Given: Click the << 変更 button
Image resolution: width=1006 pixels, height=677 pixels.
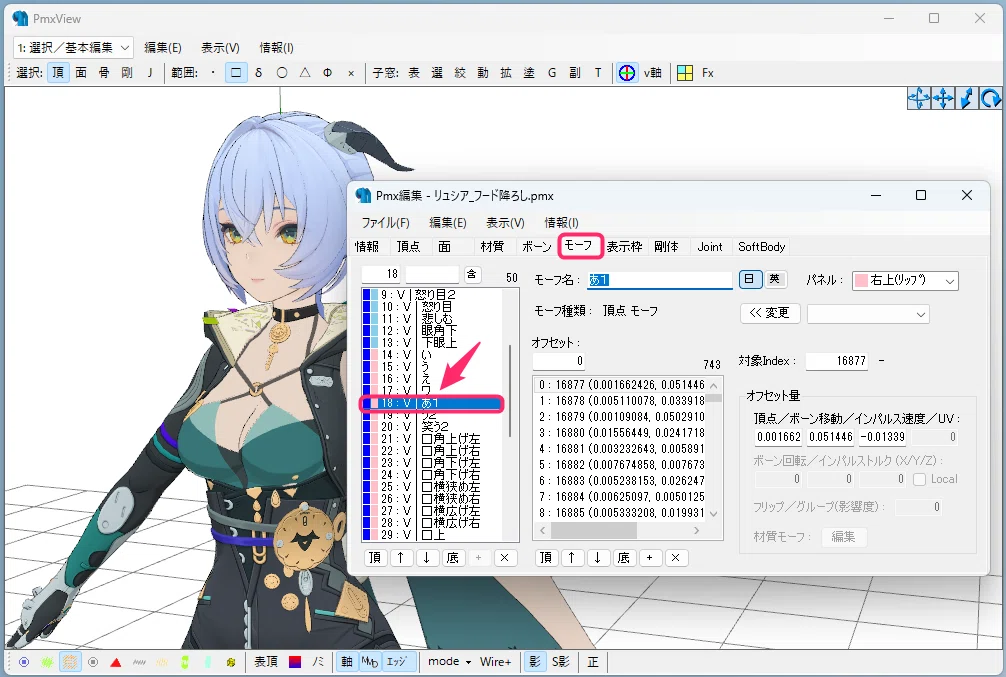Looking at the screenshot, I should (x=769, y=313).
